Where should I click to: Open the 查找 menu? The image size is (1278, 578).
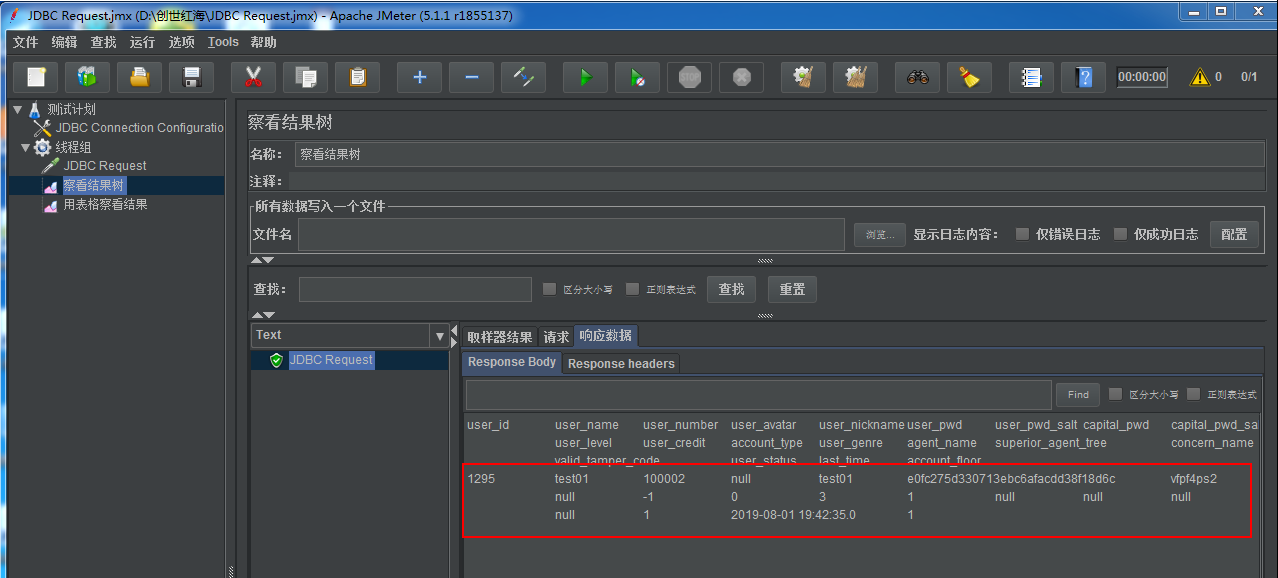[x=103, y=42]
